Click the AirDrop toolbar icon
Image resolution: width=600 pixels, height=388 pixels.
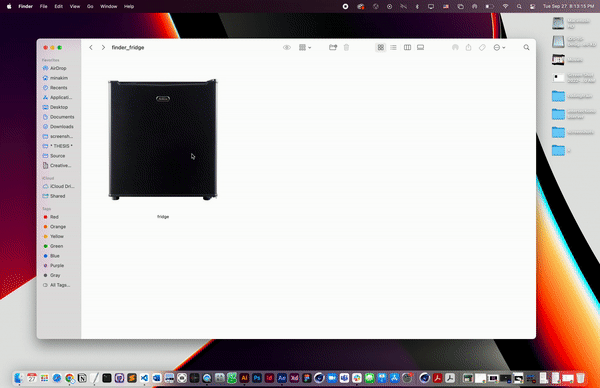(x=455, y=47)
